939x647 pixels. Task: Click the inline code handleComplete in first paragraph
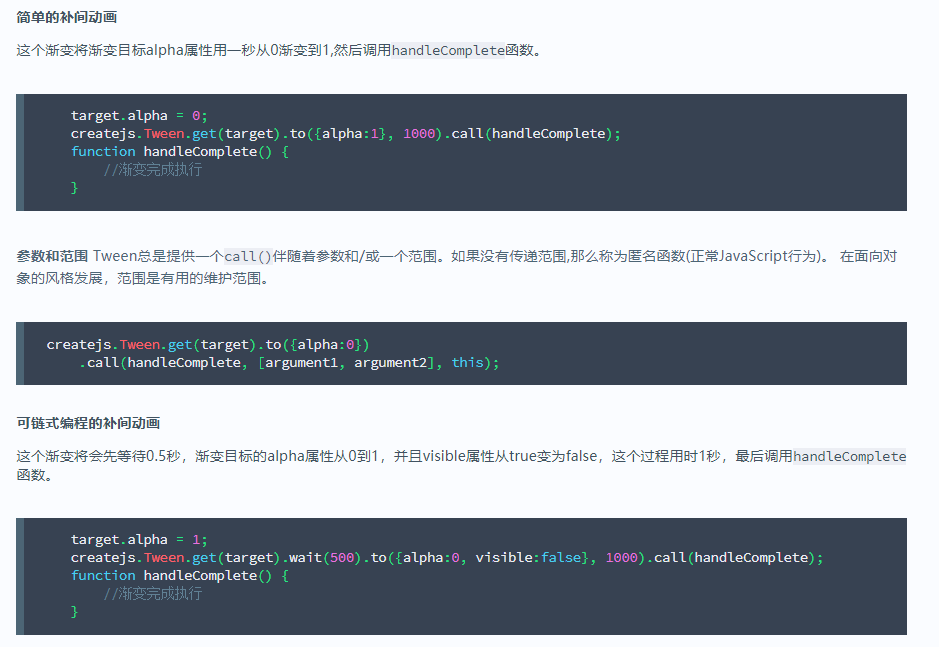(448, 50)
